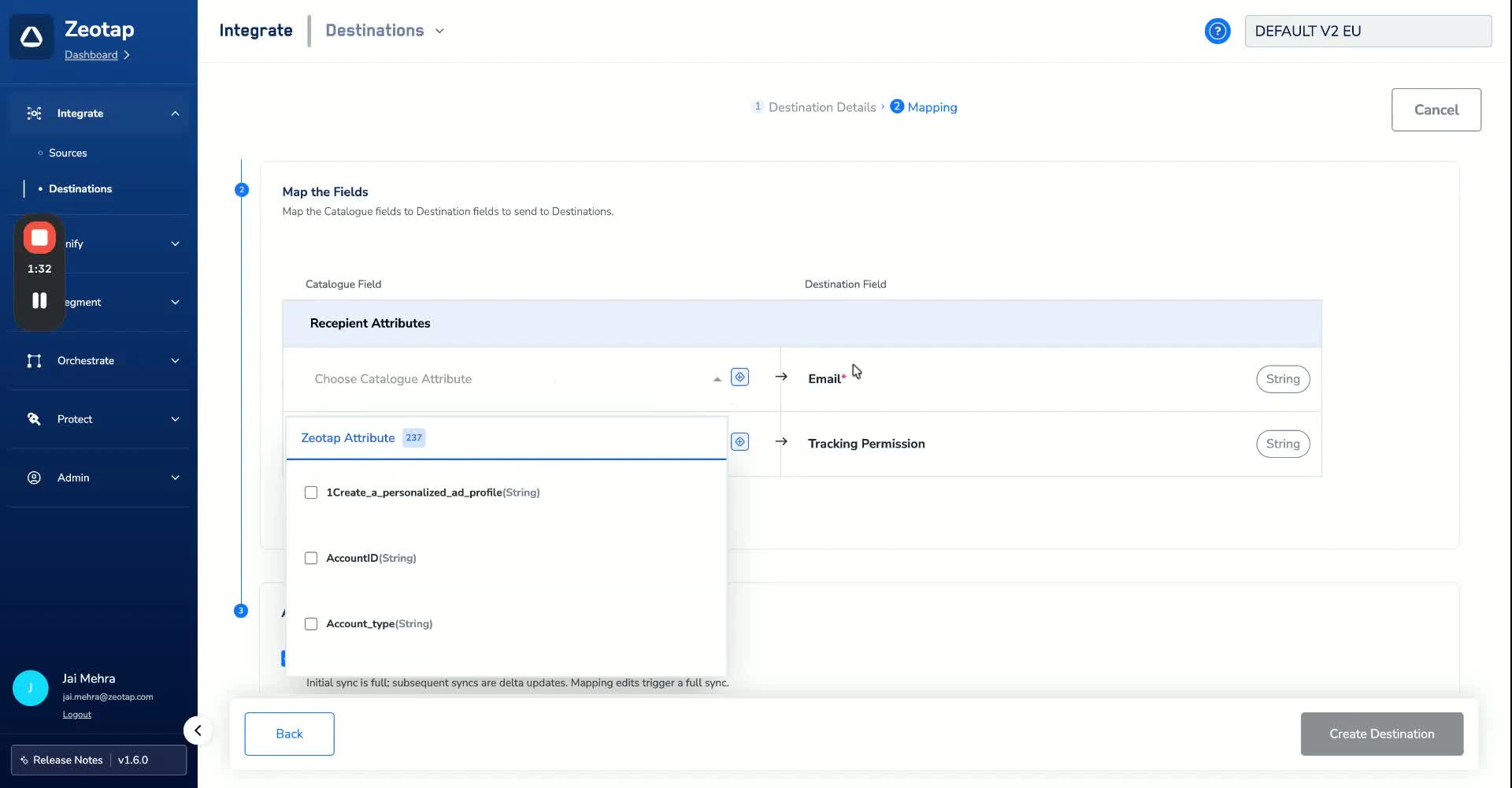This screenshot has width=1512, height=788.
Task: Expand the Segment sidebar section
Action: click(175, 302)
